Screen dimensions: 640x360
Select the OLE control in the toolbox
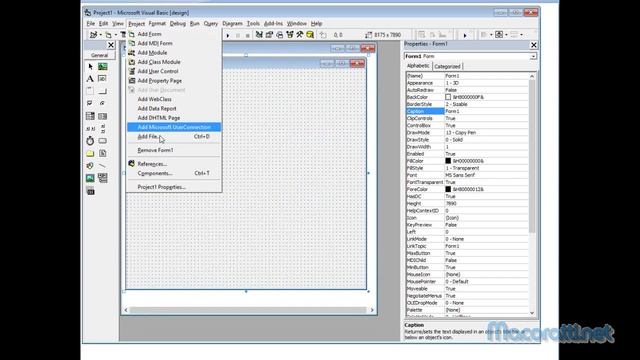[90, 191]
